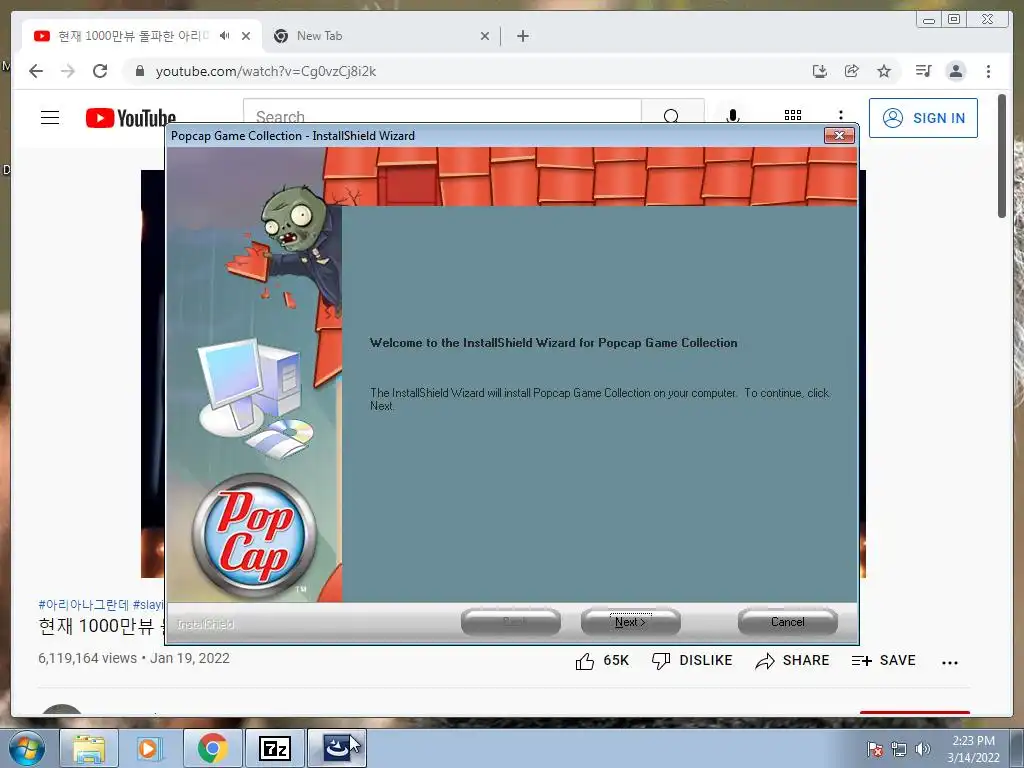Click Next in the InstallShield Wizard
This screenshot has width=1024, height=768.
(630, 622)
